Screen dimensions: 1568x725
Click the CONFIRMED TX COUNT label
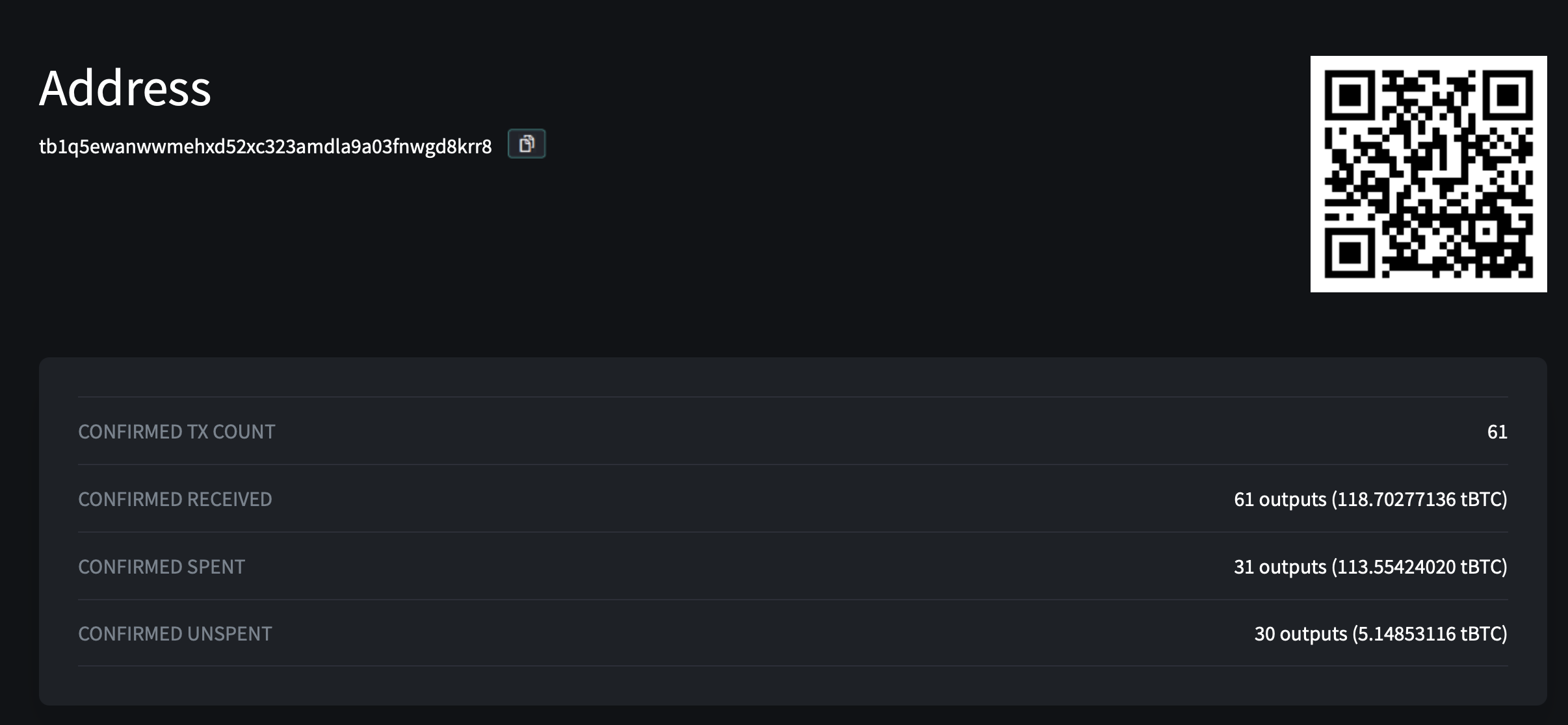(176, 432)
